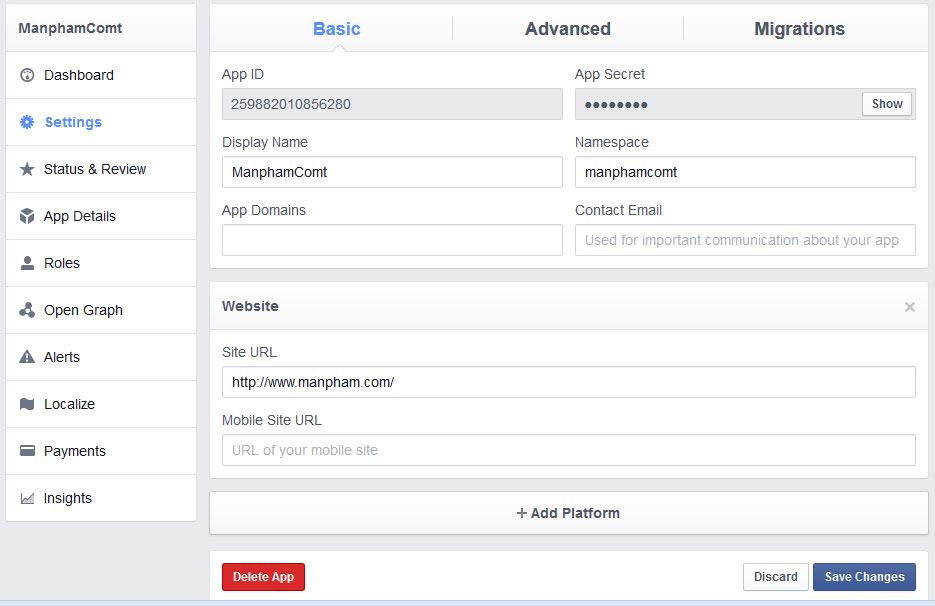Discard the pending changes
935x606 pixels.
click(775, 577)
